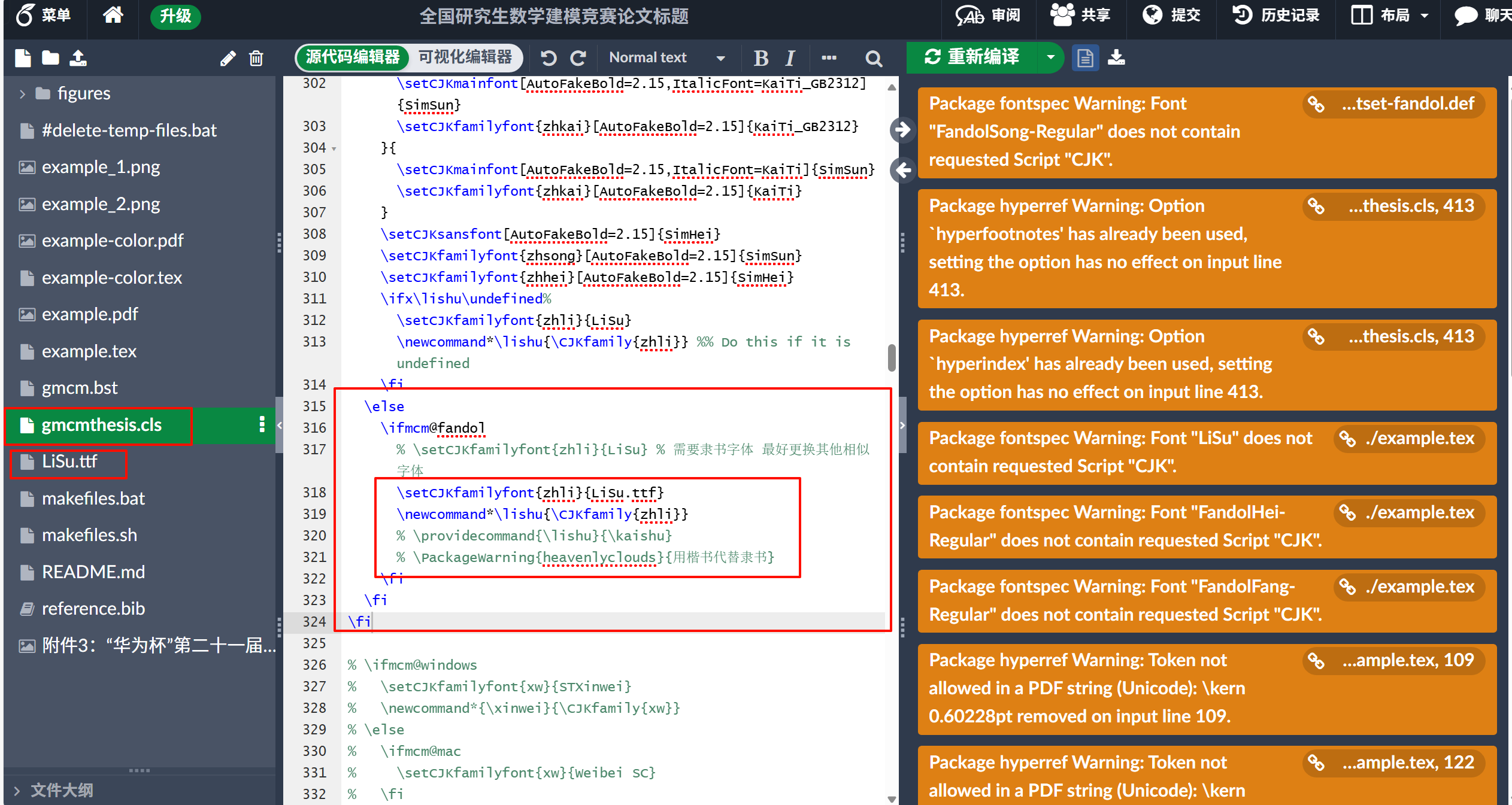
Task: Rename file with the pencil icon
Action: click(228, 58)
